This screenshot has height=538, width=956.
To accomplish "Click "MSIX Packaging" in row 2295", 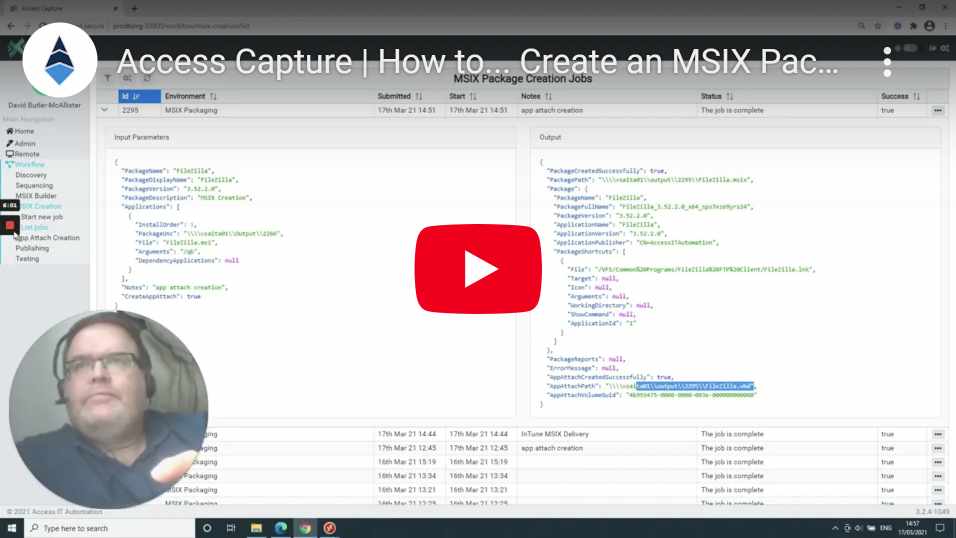I will click(191, 110).
